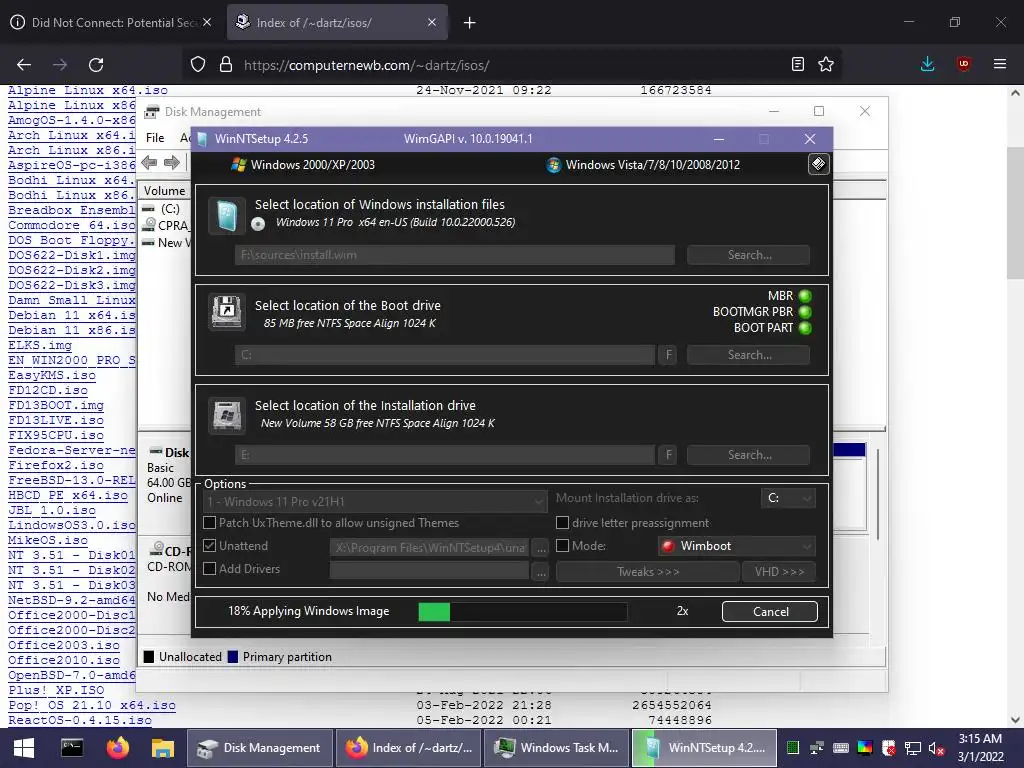The width and height of the screenshot is (1024, 768).
Task: Open the pinned Firefox taskbar icon
Action: 118,748
